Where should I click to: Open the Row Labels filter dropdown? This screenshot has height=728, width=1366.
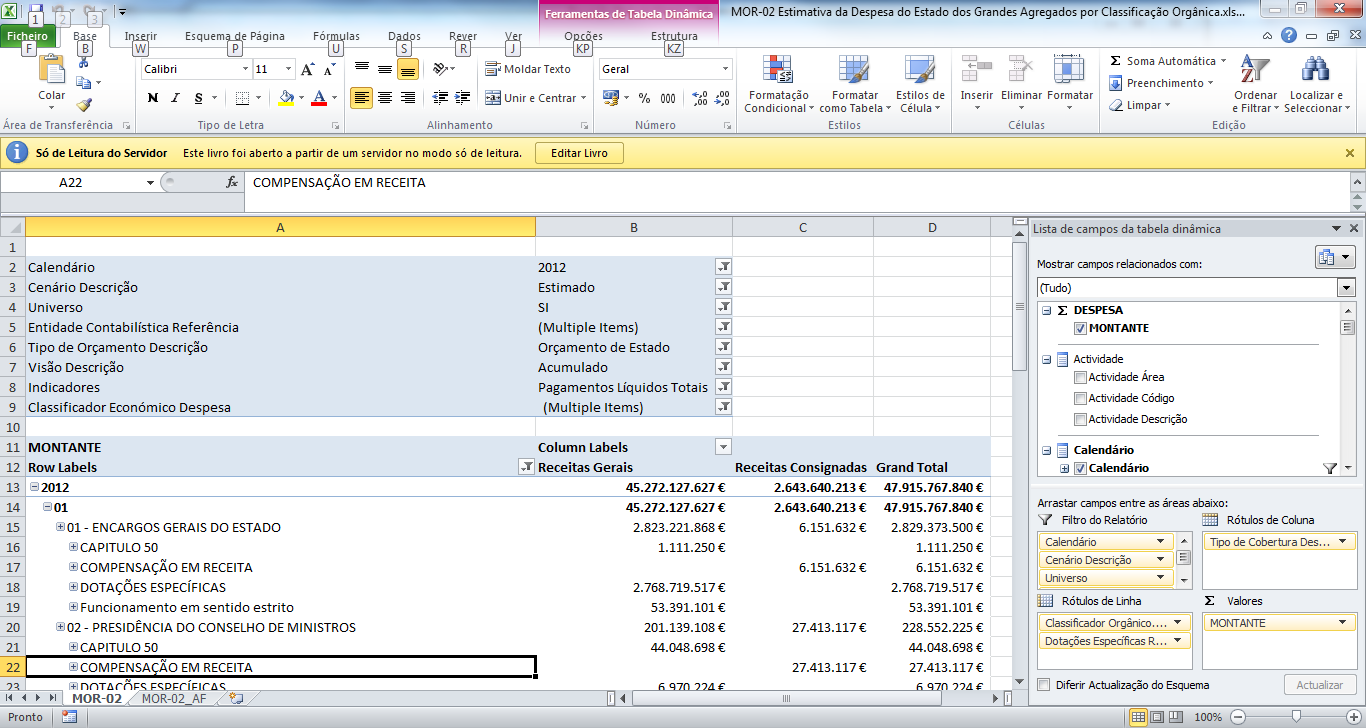click(526, 467)
